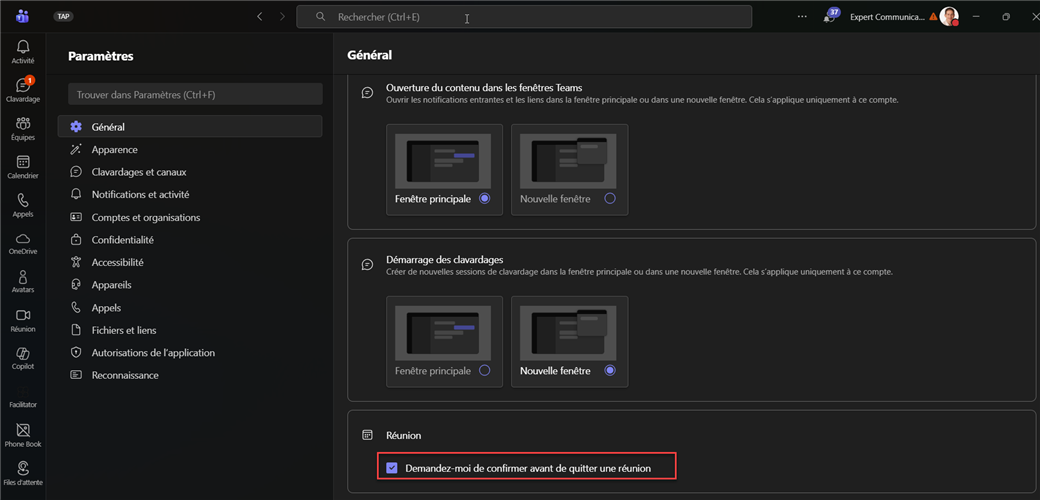Open the OneDrive cloud icon
This screenshot has height=500, width=1040.
click(x=22, y=243)
